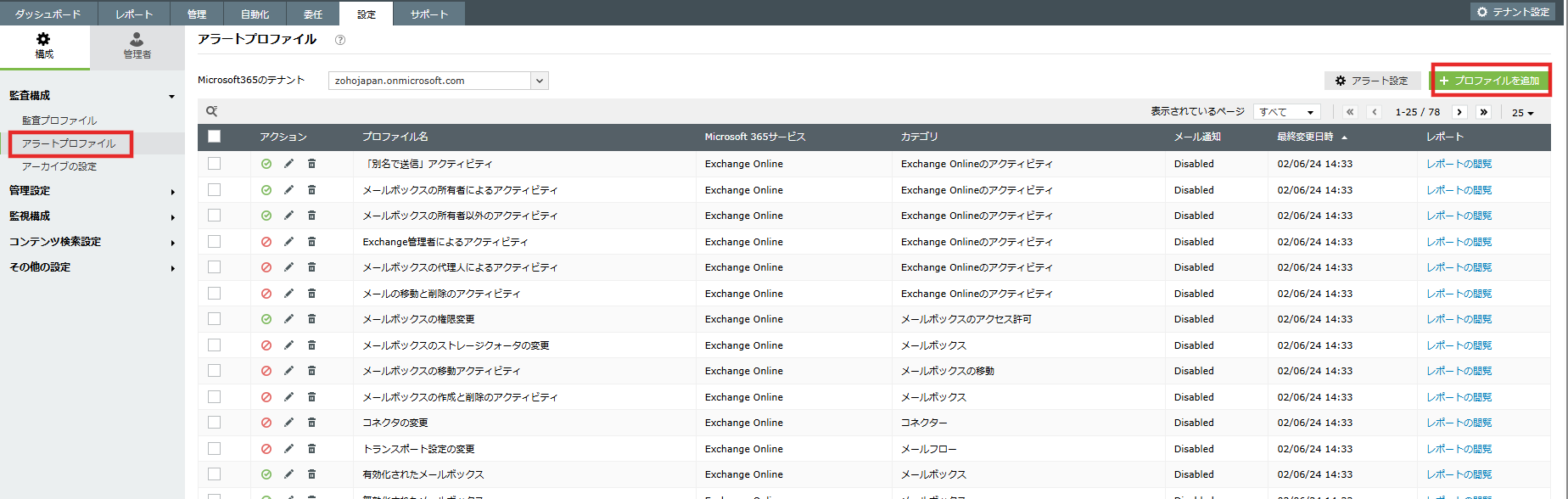Delete the トランスポート設定の変更 profile via trash icon
Viewport: 1568px width, 499px height.
311,449
